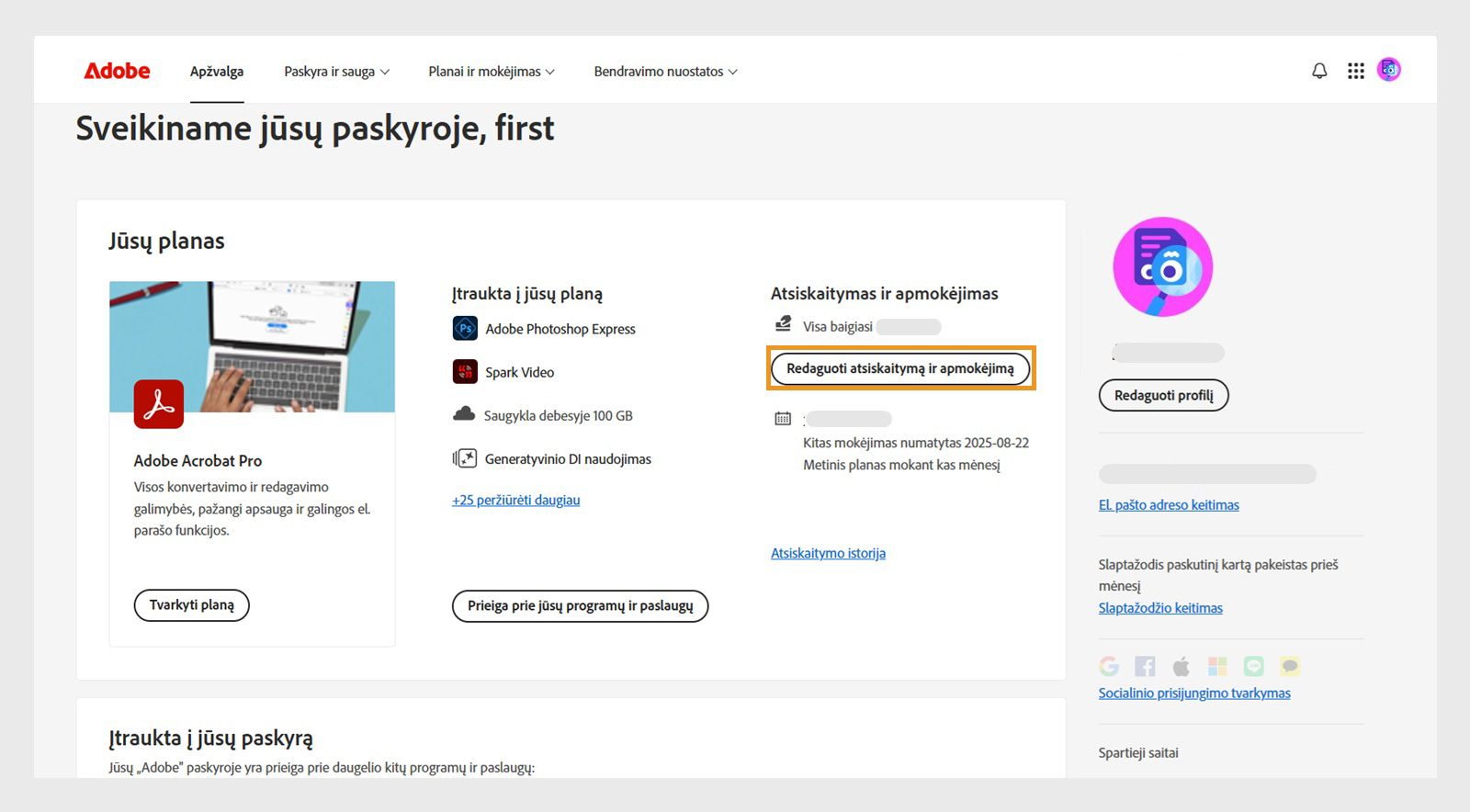The width and height of the screenshot is (1470, 812).
Task: Click the Adobe Acrobat Pro plan title
Action: (198, 461)
